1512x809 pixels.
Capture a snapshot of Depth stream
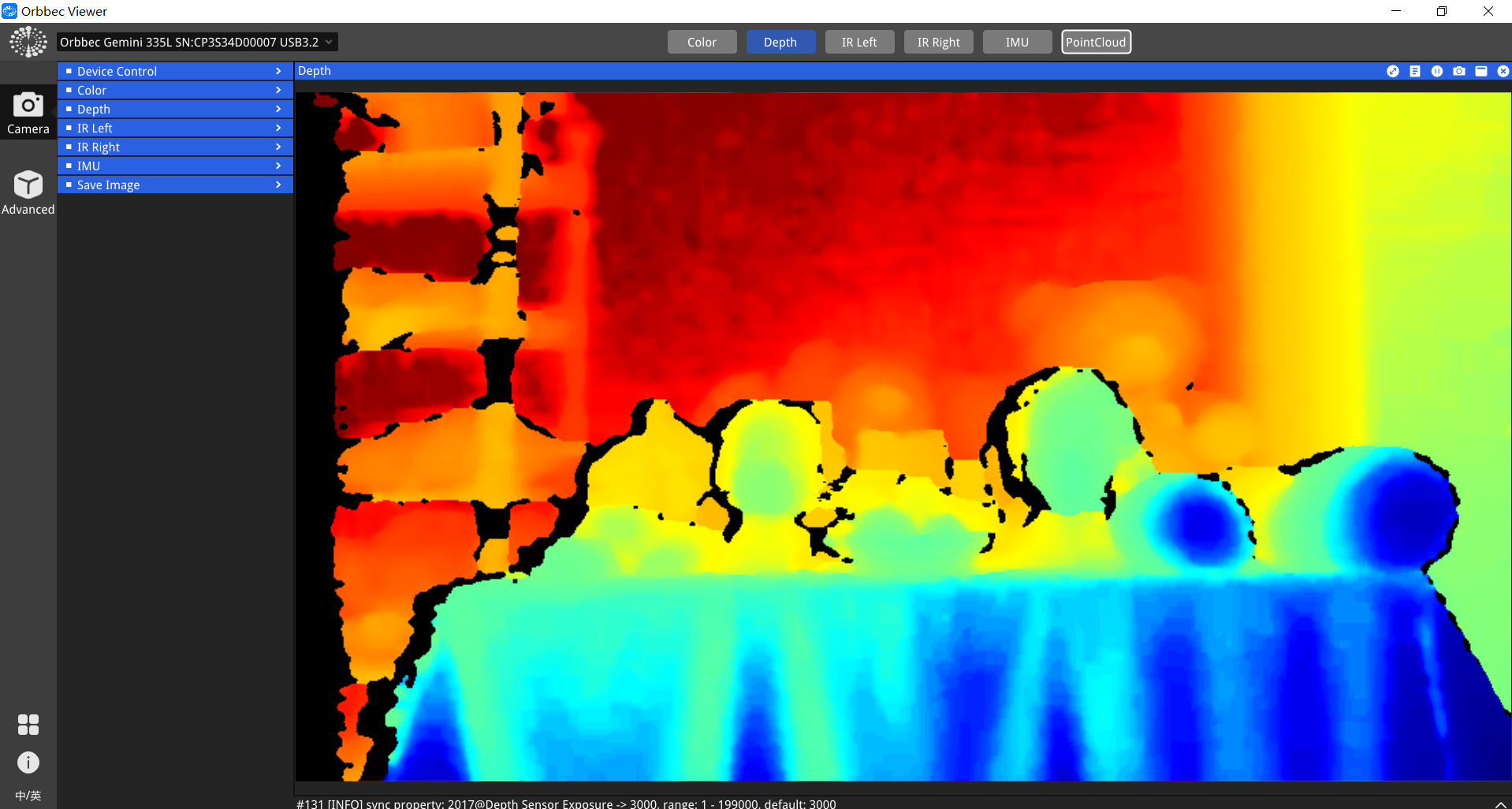coord(1459,71)
